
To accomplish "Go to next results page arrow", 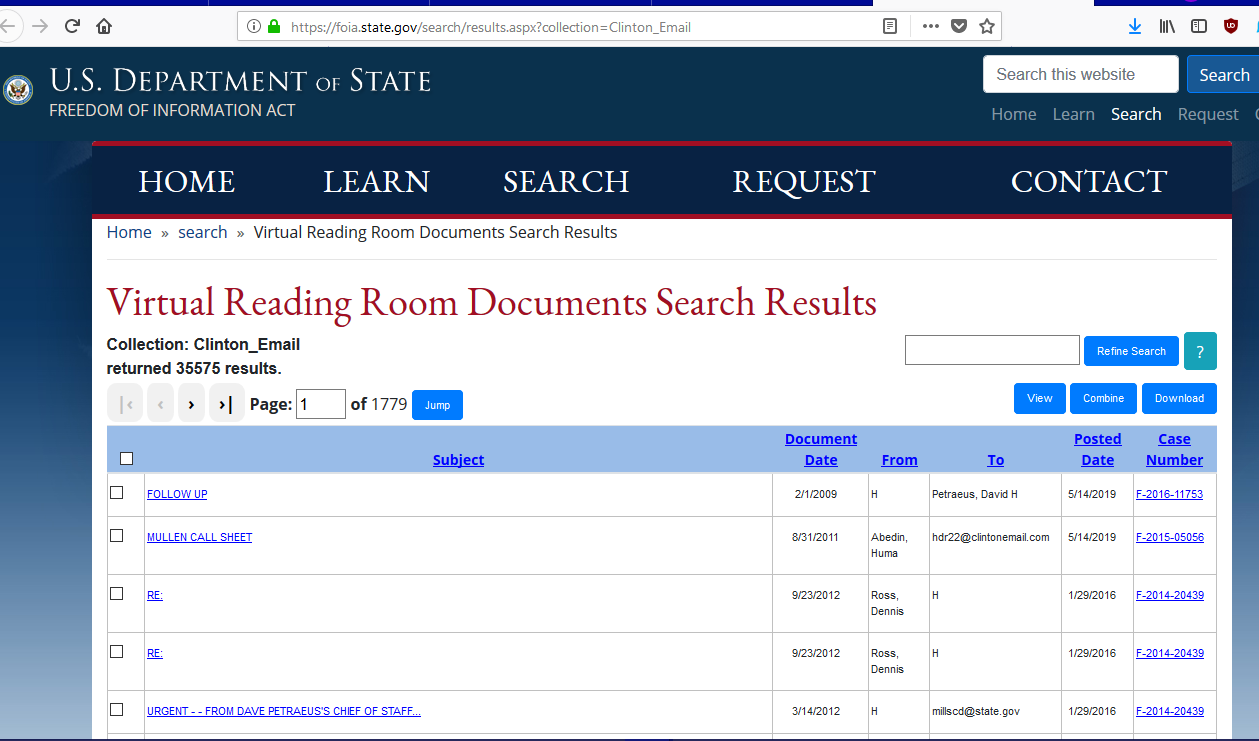I will point(191,404).
